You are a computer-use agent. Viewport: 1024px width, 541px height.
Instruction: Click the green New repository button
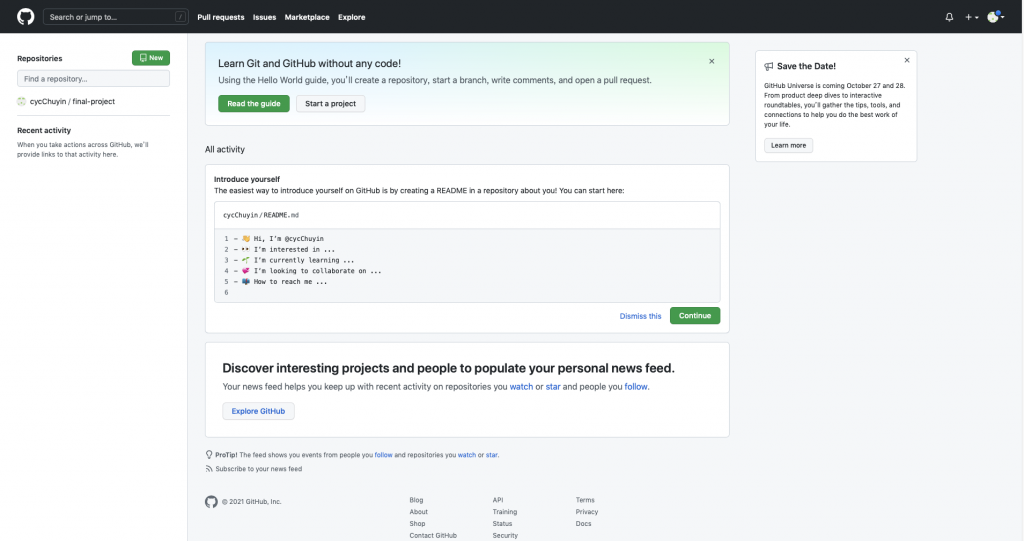click(151, 58)
